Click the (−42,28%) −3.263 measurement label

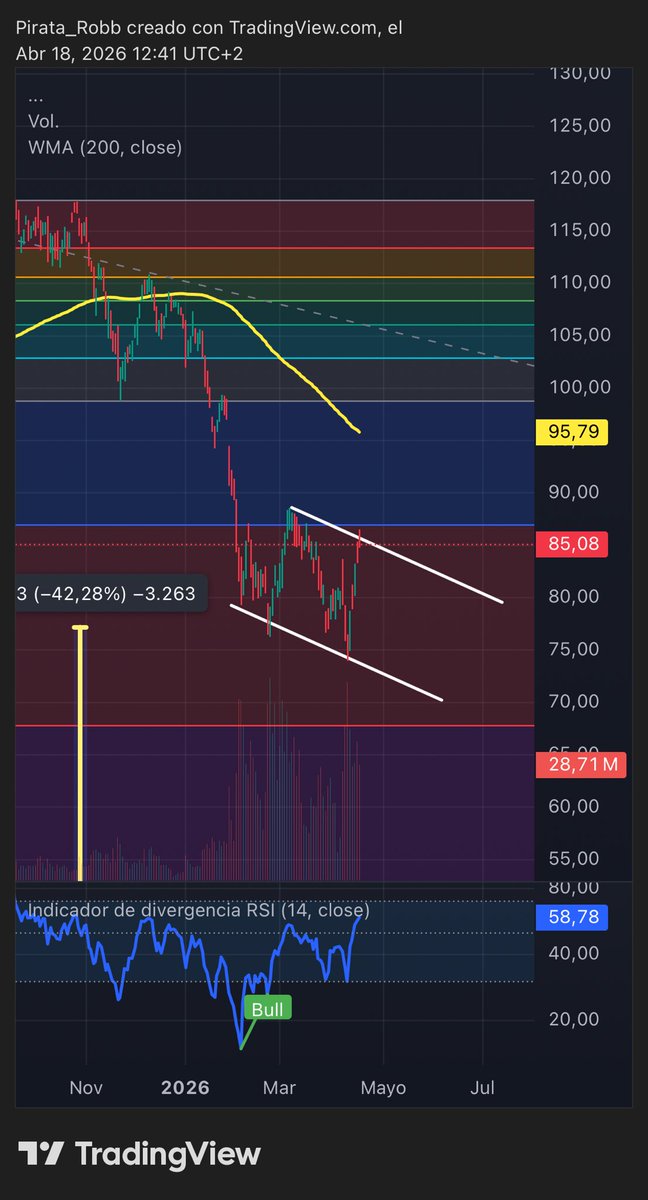point(112,594)
